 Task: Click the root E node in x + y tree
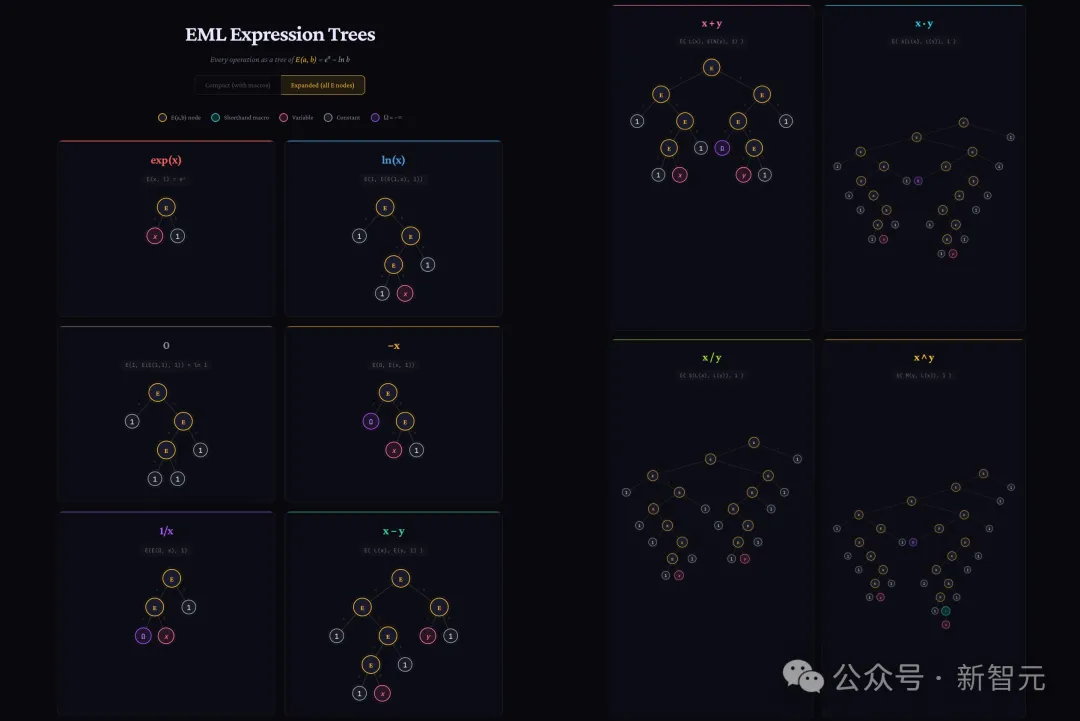click(x=711, y=68)
